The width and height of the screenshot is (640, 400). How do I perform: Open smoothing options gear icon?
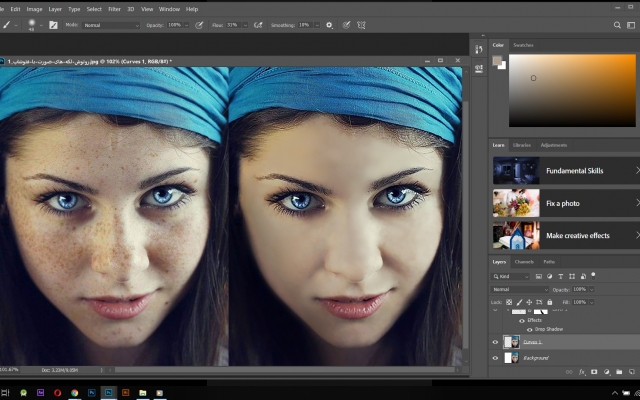[329, 25]
